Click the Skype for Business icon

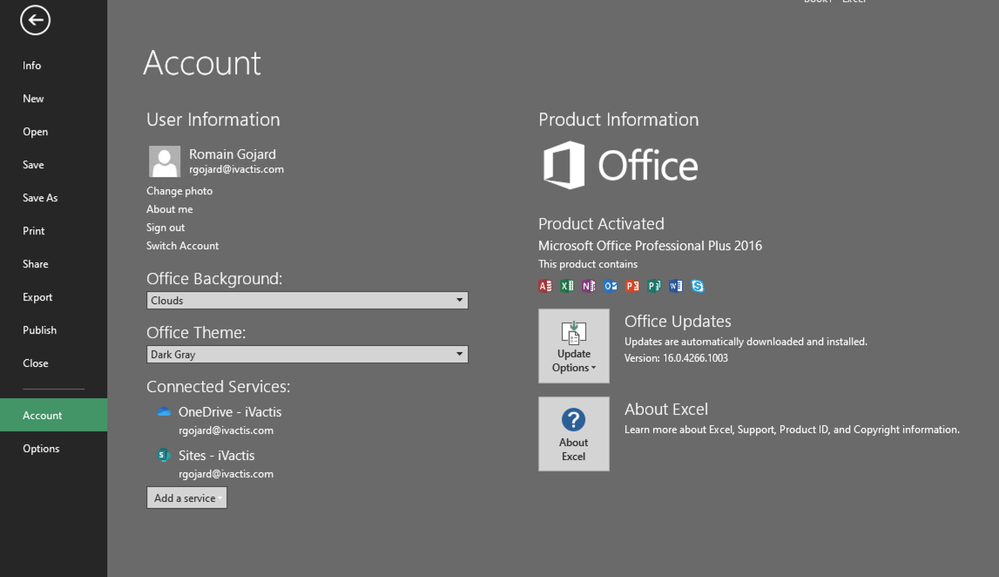pos(698,286)
